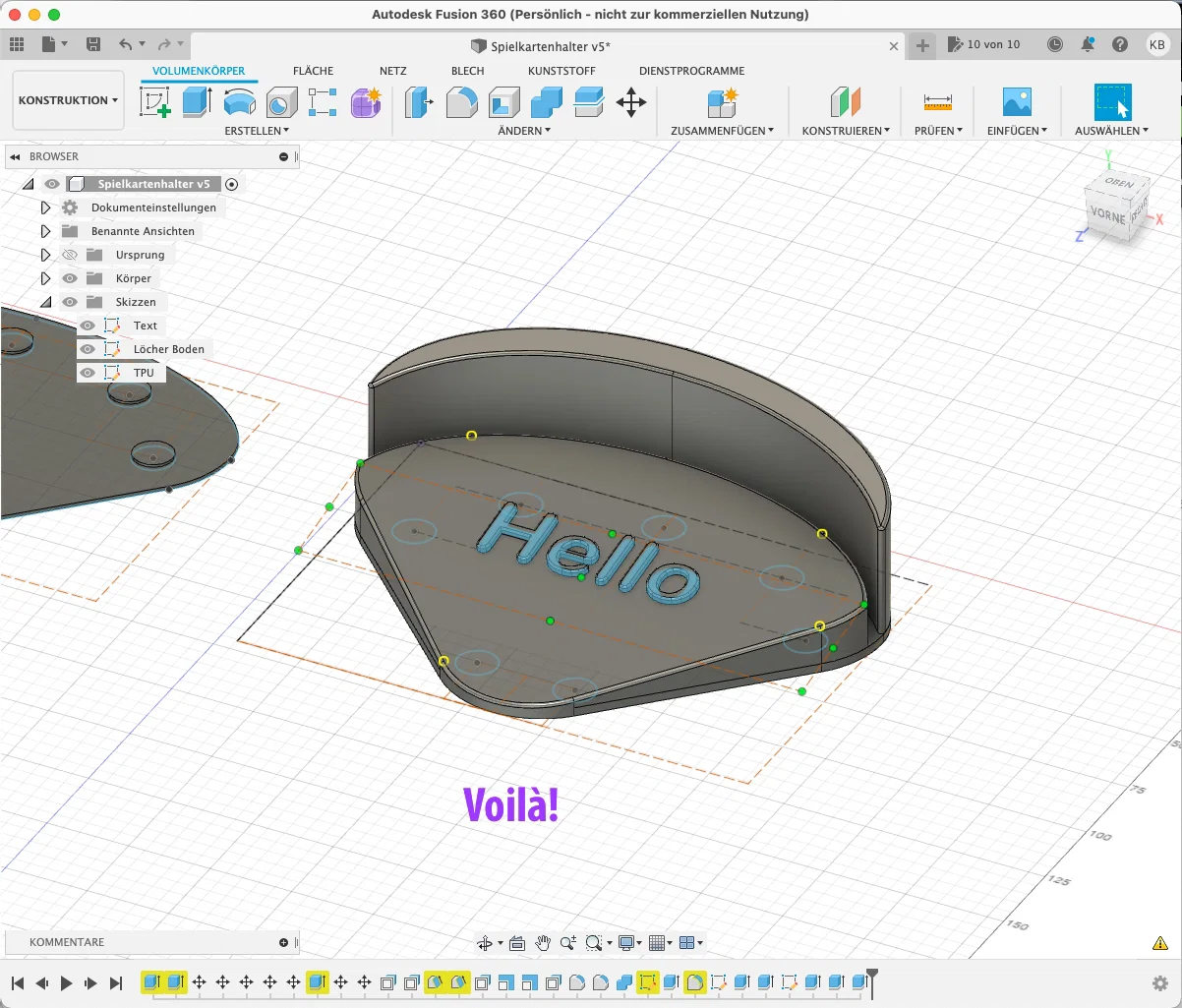The image size is (1182, 1008).
Task: Select the Extrude tool in Erstellen
Action: coord(198,102)
